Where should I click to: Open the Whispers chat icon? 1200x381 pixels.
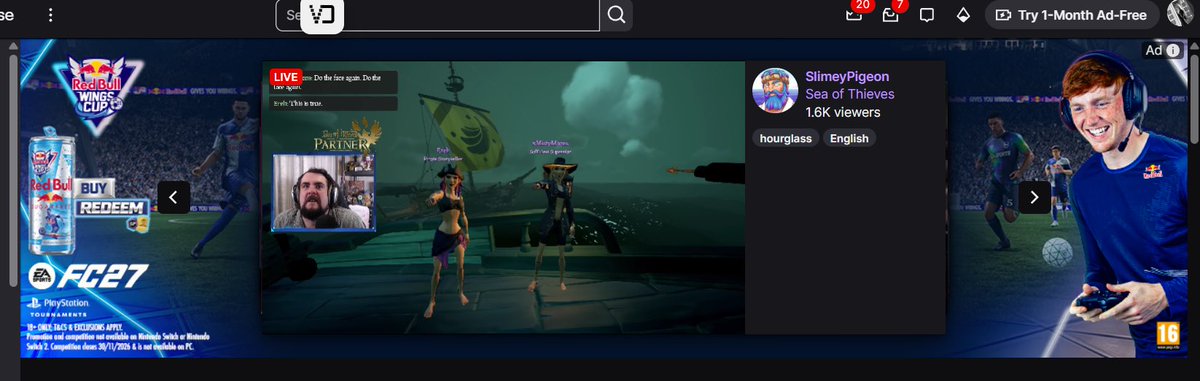927,15
